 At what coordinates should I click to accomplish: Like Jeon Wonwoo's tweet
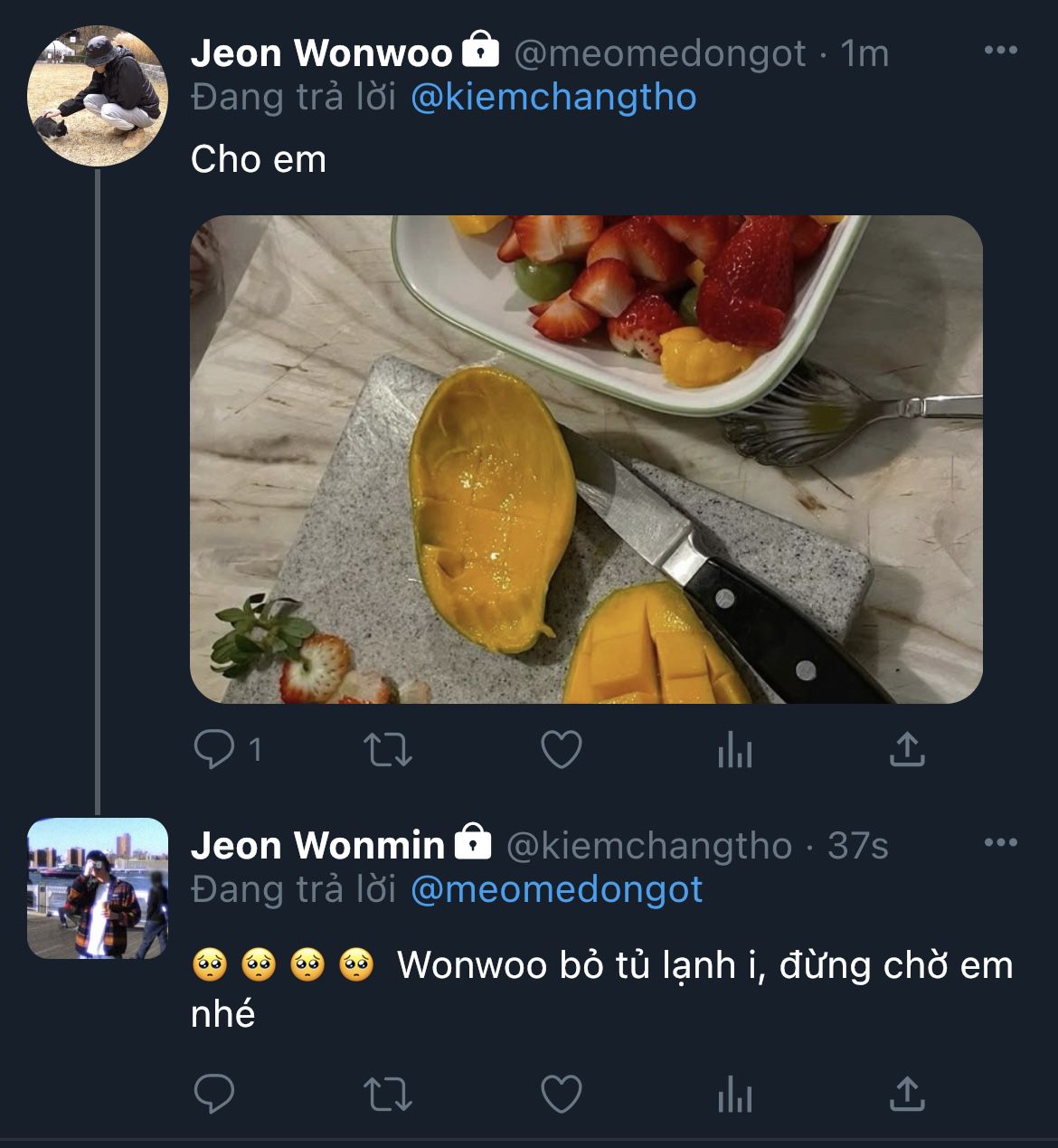click(x=561, y=750)
